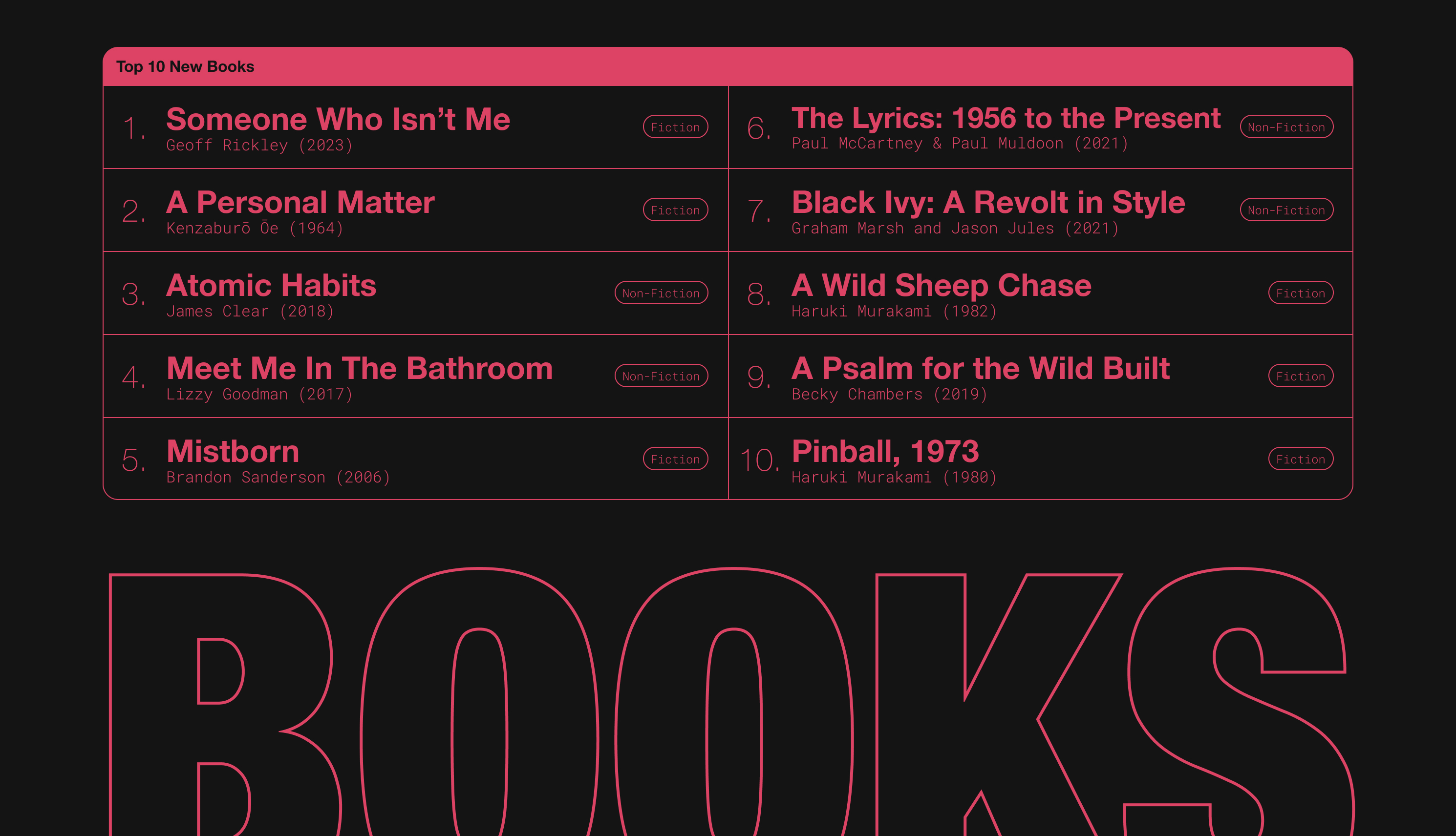Open the Pinball, 1973 entry
Viewport: 1456px width, 836px height.
[885, 451]
